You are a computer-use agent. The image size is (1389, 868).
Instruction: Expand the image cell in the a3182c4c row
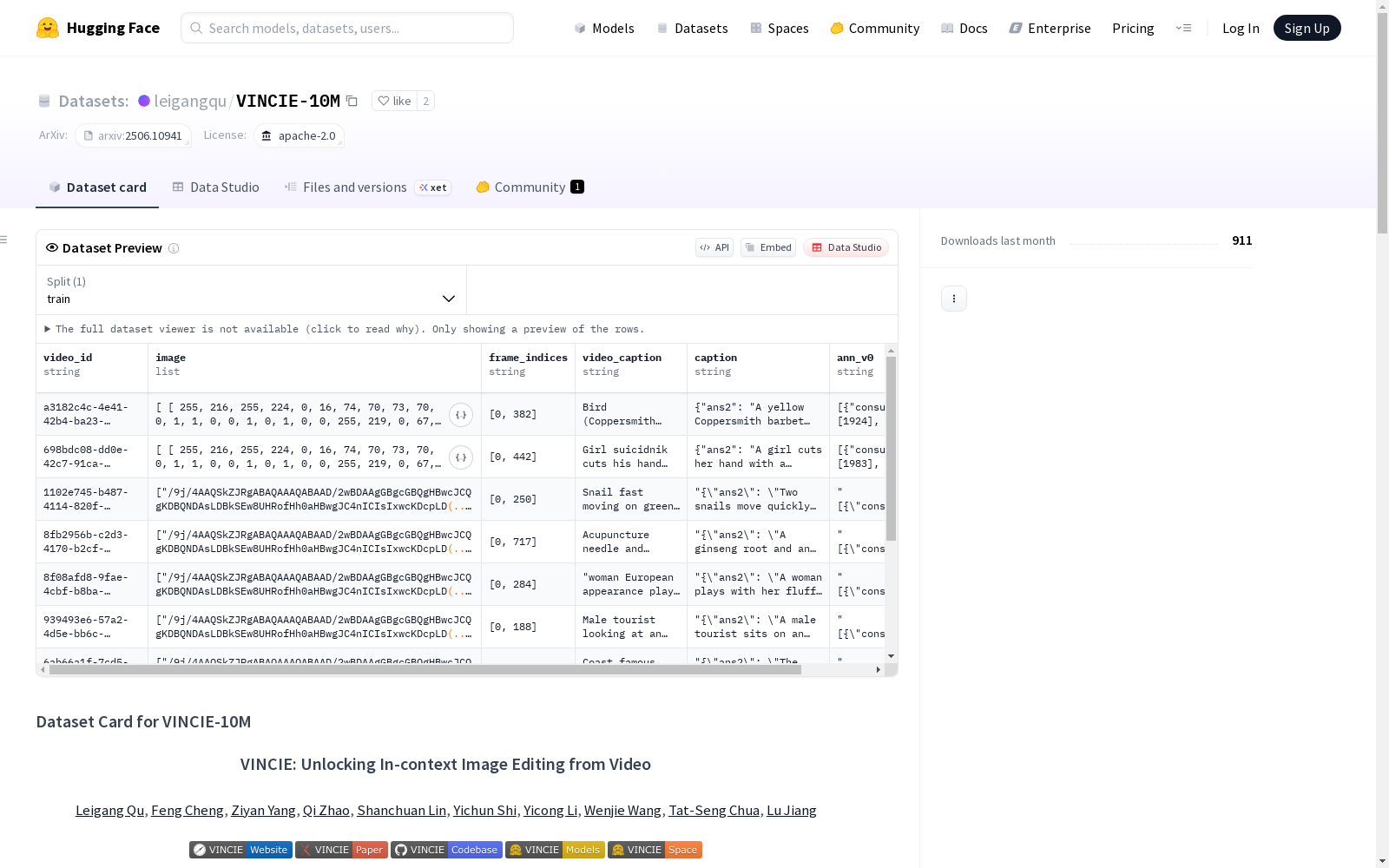[x=461, y=415]
